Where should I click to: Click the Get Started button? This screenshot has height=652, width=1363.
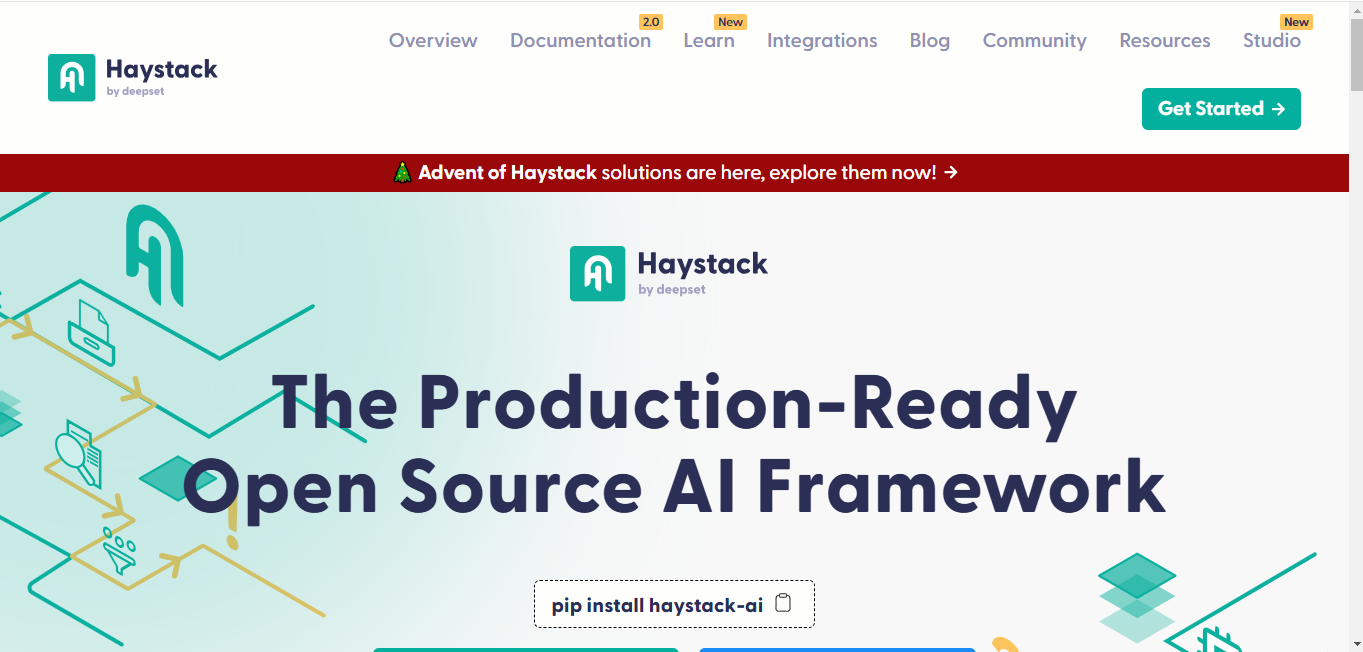(x=1221, y=109)
